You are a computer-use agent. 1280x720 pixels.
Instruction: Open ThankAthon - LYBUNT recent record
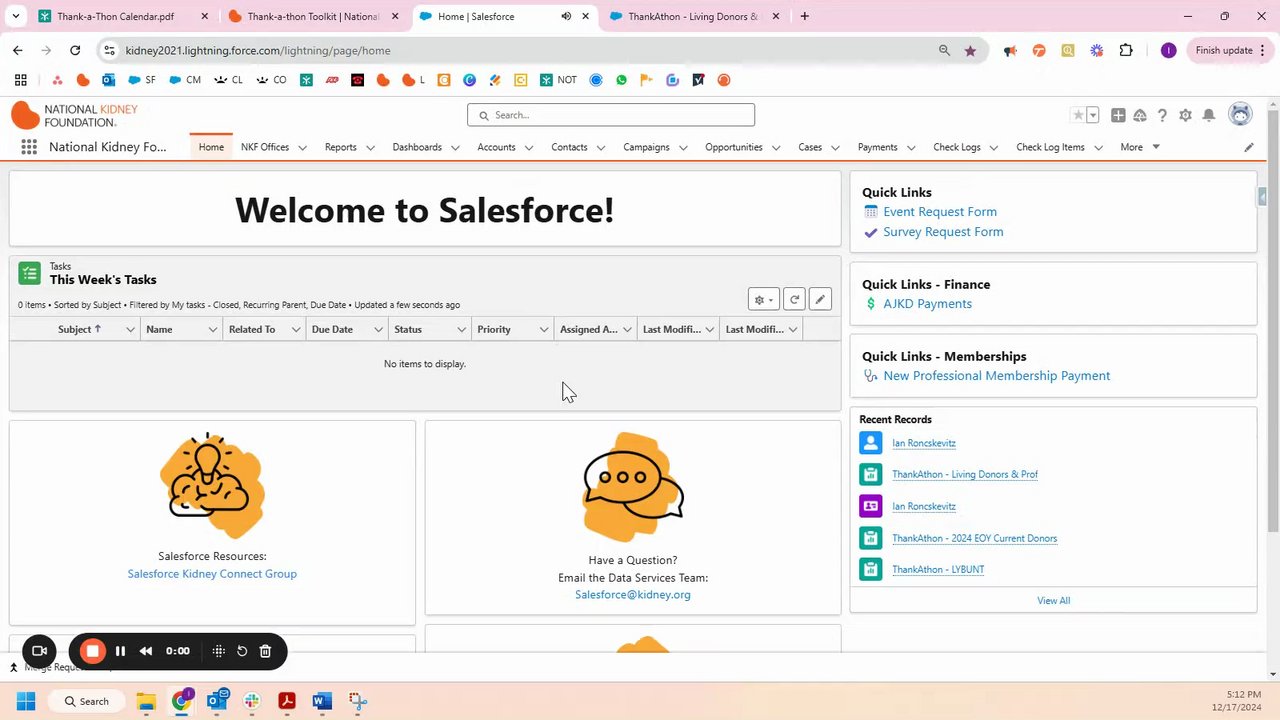pos(938,570)
